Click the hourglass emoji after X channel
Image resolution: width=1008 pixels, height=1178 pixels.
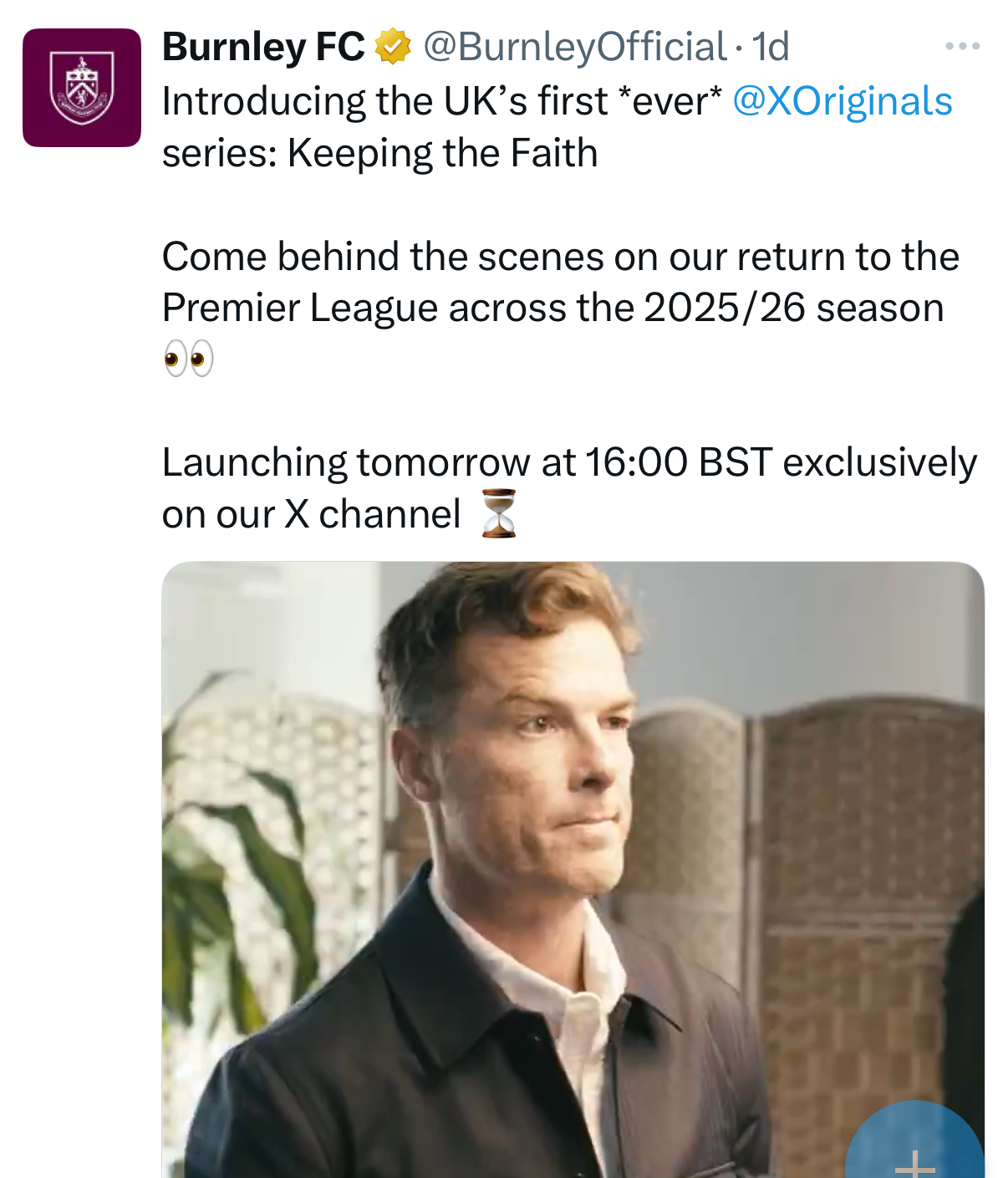tap(499, 513)
